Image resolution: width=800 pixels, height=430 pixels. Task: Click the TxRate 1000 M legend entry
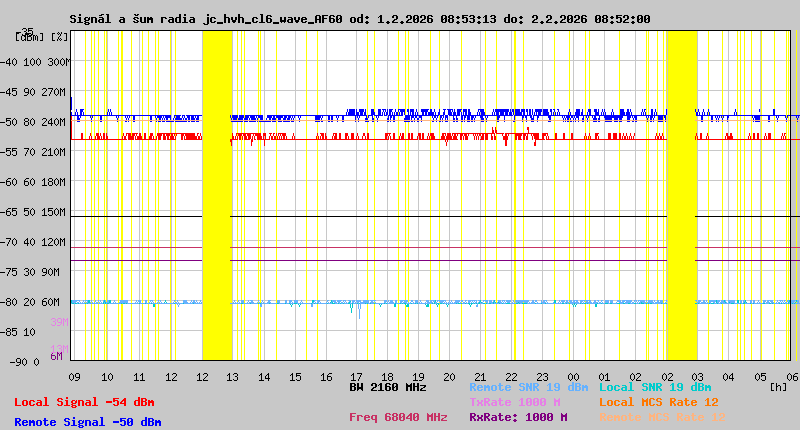click(x=514, y=402)
